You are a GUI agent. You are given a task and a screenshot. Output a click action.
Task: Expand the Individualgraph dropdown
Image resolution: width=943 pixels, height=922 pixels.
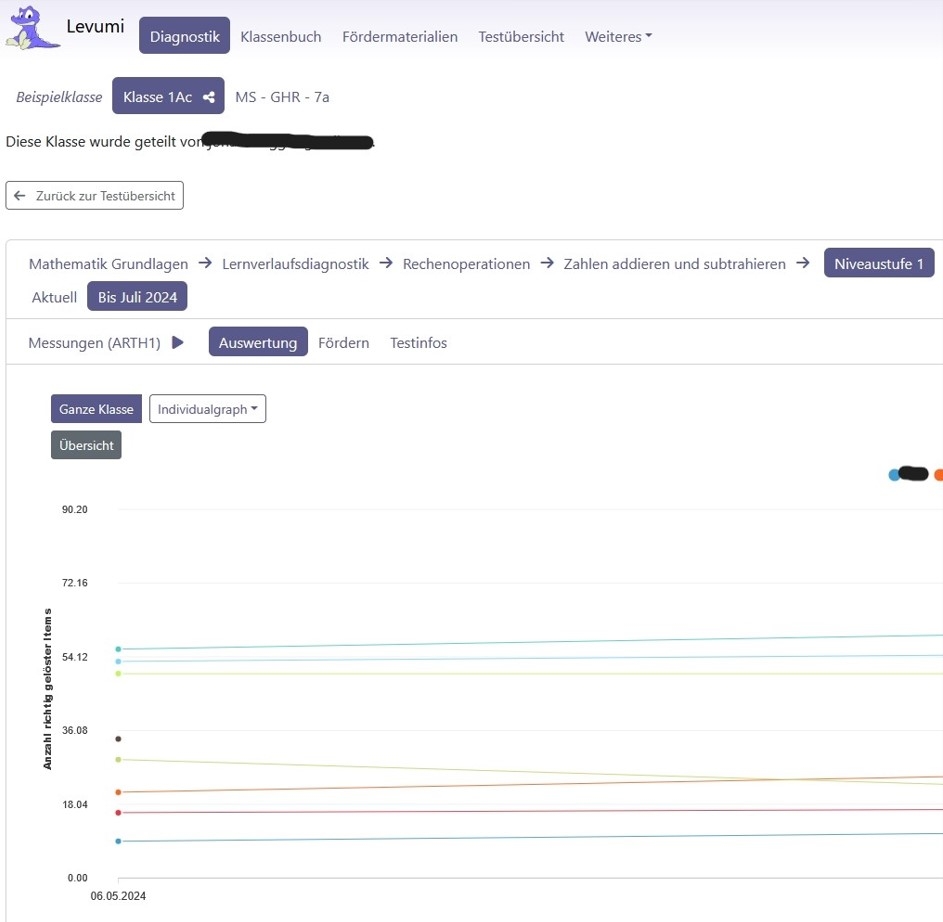207,409
